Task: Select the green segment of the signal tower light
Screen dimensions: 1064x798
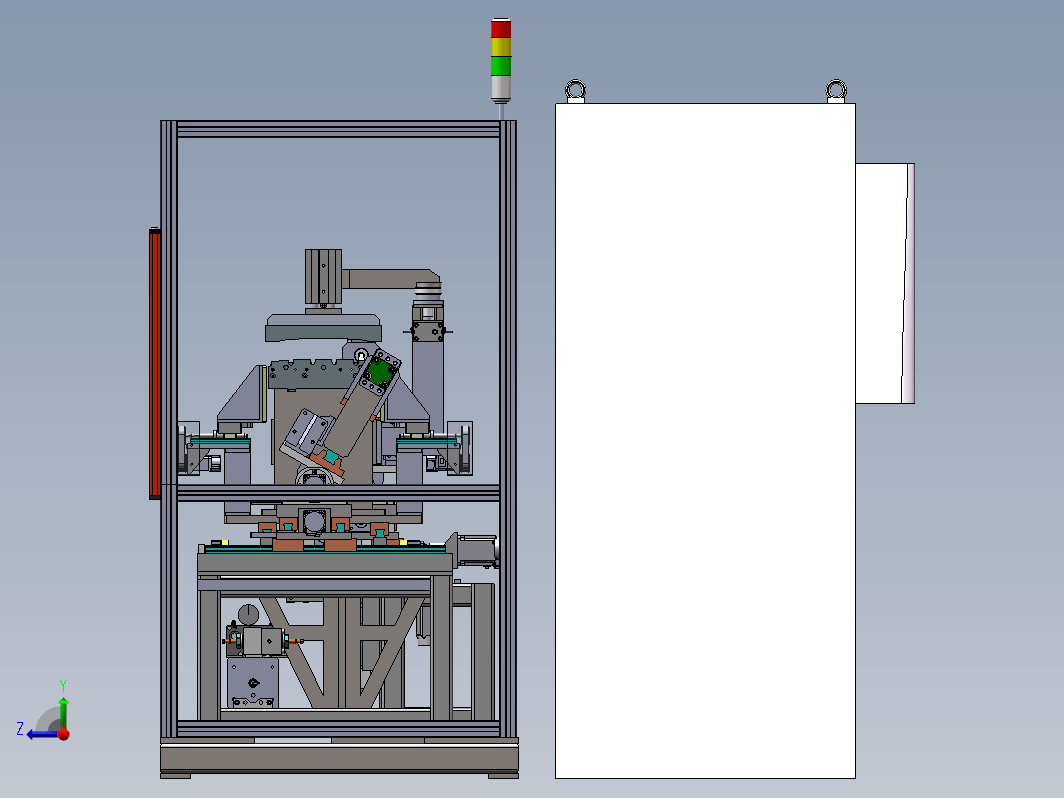Action: [x=501, y=66]
